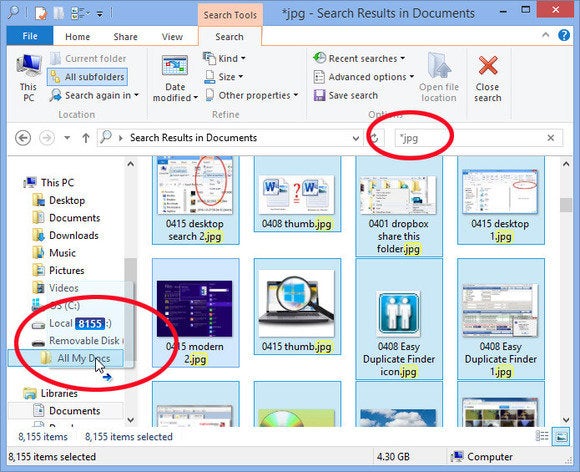Image resolution: width=580 pixels, height=472 pixels.
Task: Open Music in the navigation pane
Action: [x=54, y=253]
